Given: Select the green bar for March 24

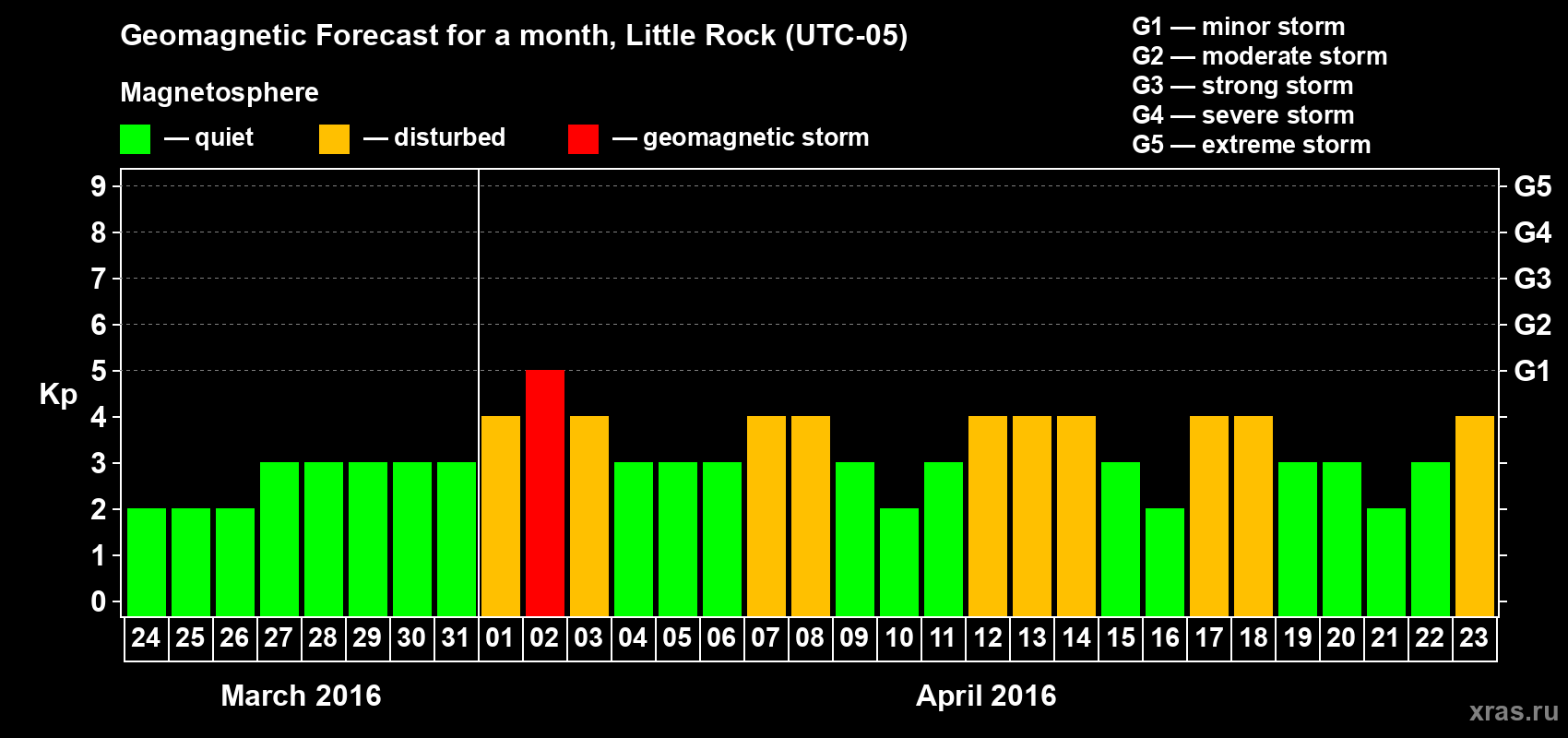Looking at the screenshot, I should (147, 563).
